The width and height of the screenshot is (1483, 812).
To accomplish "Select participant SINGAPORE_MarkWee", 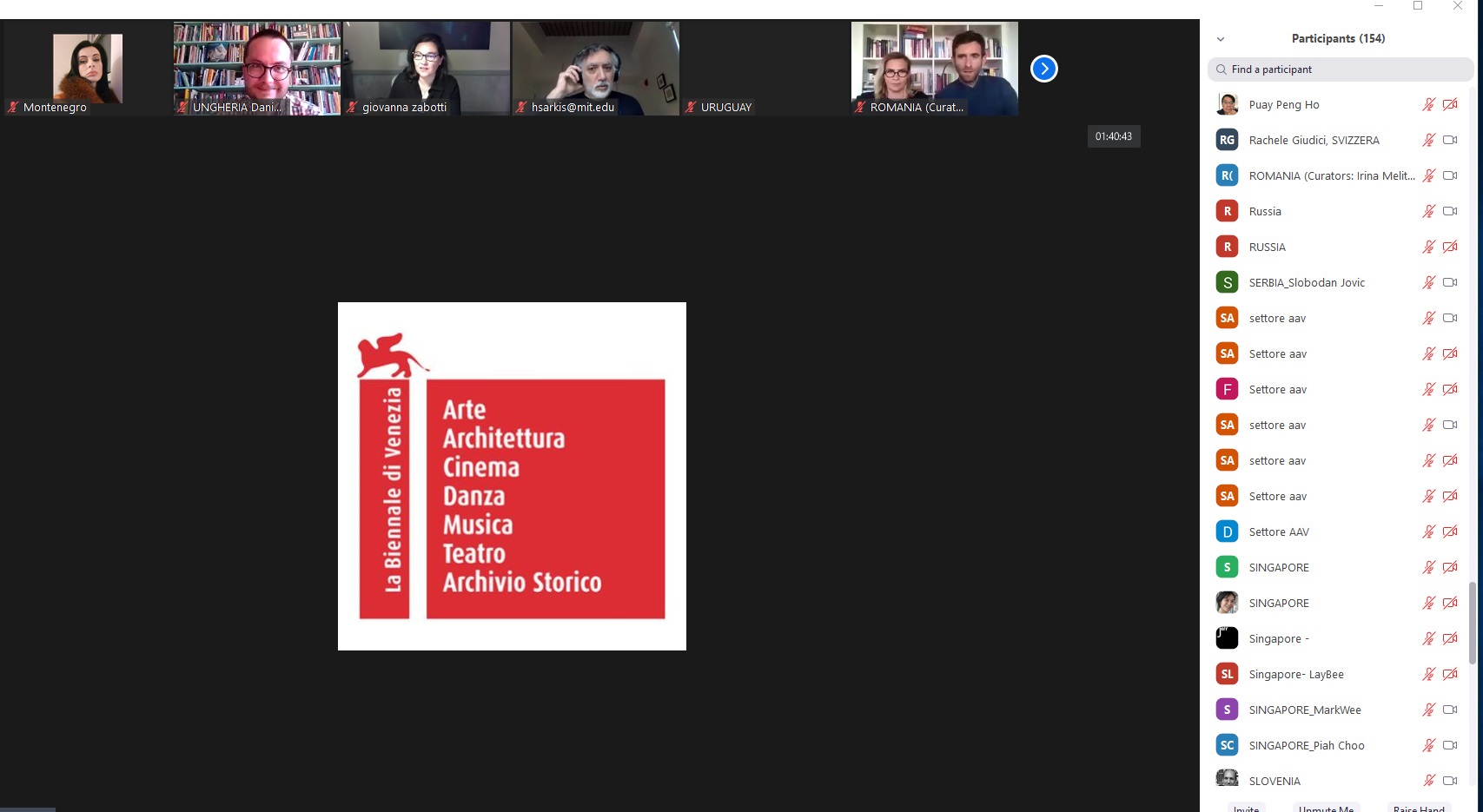I will coord(1338,710).
